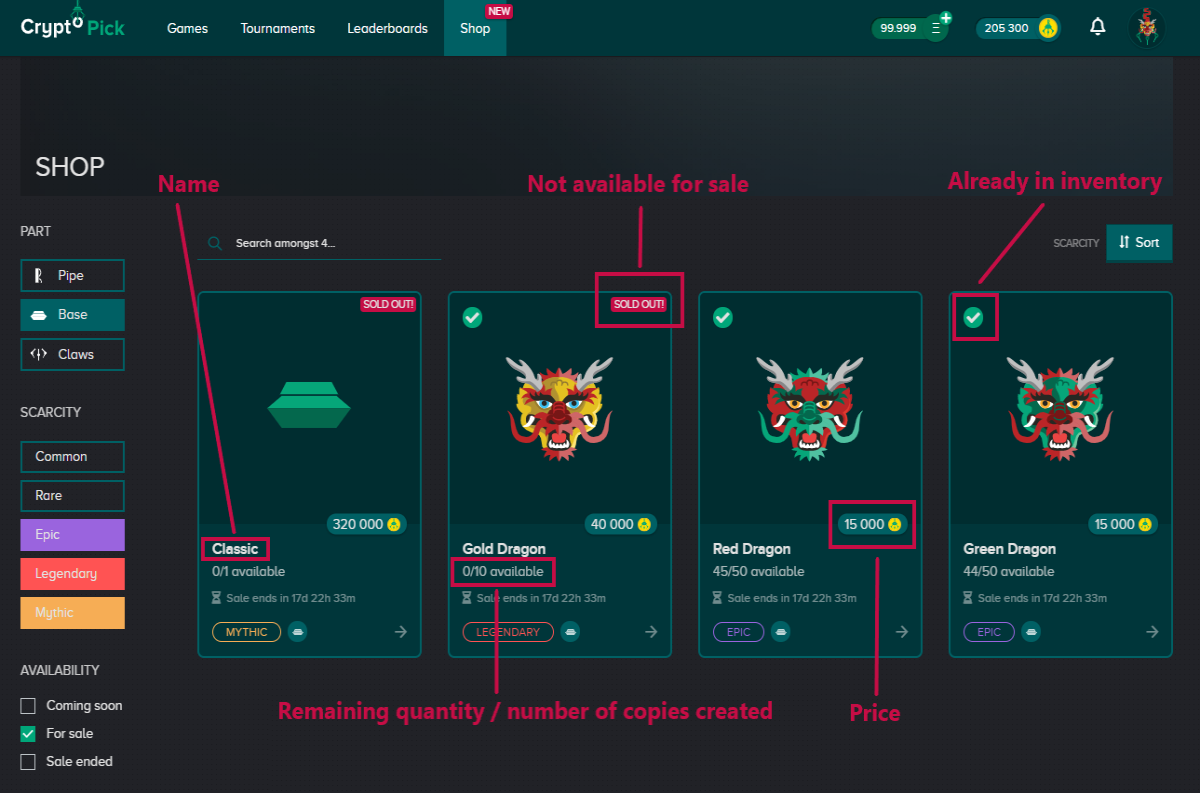Open the Leaderboards page
The image size is (1200, 793).
pyautogui.click(x=387, y=28)
